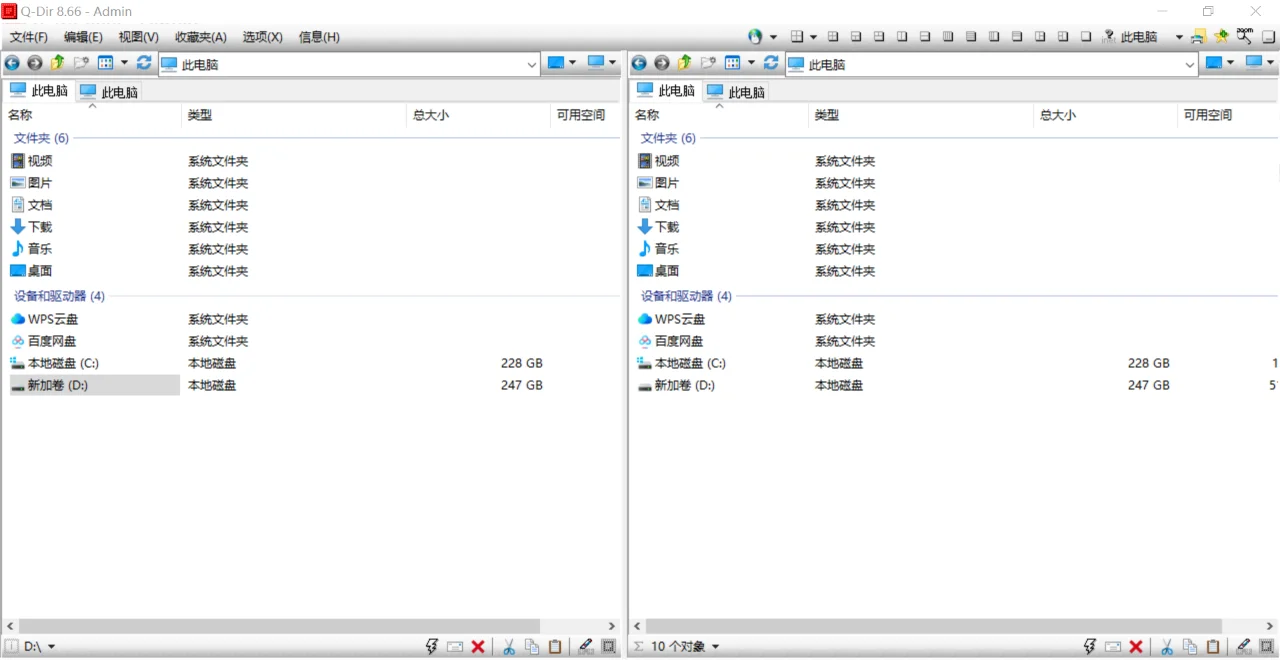Viewport: 1280px width, 660px height.
Task: Click the printer icon in top toolbar
Action: tap(1198, 37)
